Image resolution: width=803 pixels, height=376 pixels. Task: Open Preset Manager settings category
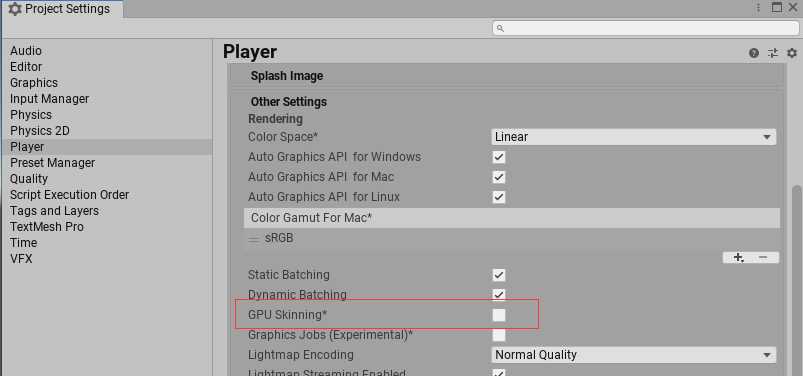[52, 162]
